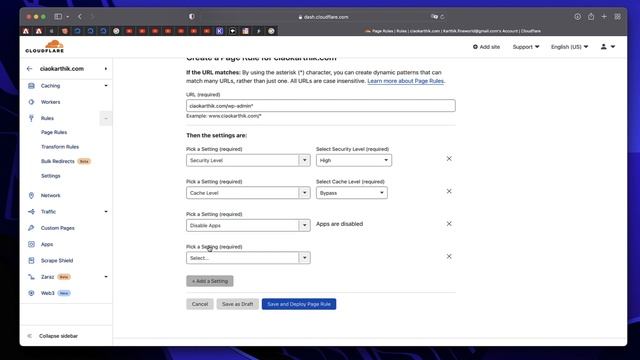Open Transform Rules in sidebar
The width and height of the screenshot is (640, 360).
click(60, 147)
